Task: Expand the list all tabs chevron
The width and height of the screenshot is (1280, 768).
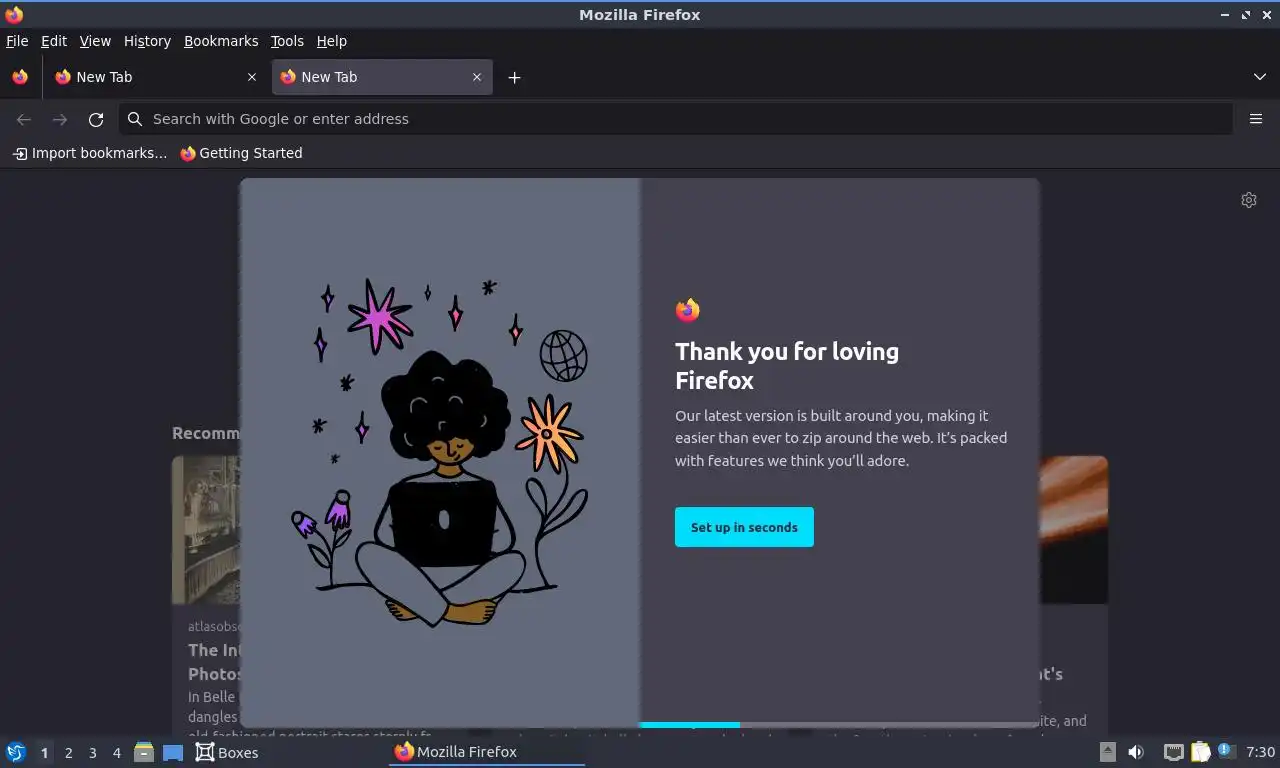Action: (x=1260, y=77)
